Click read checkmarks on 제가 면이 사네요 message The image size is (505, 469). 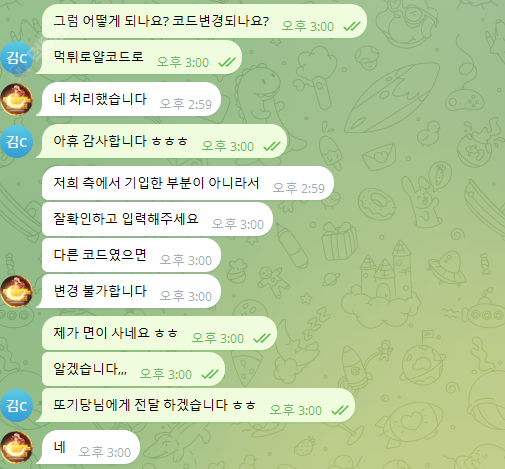point(262,338)
